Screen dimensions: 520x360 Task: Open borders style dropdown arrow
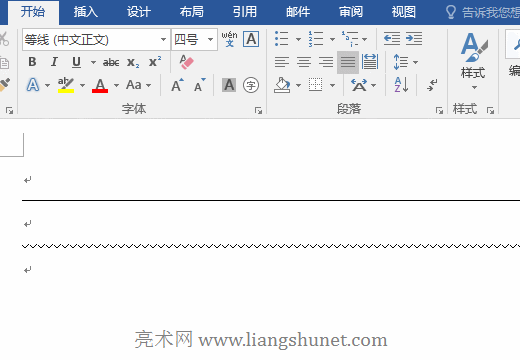click(332, 85)
